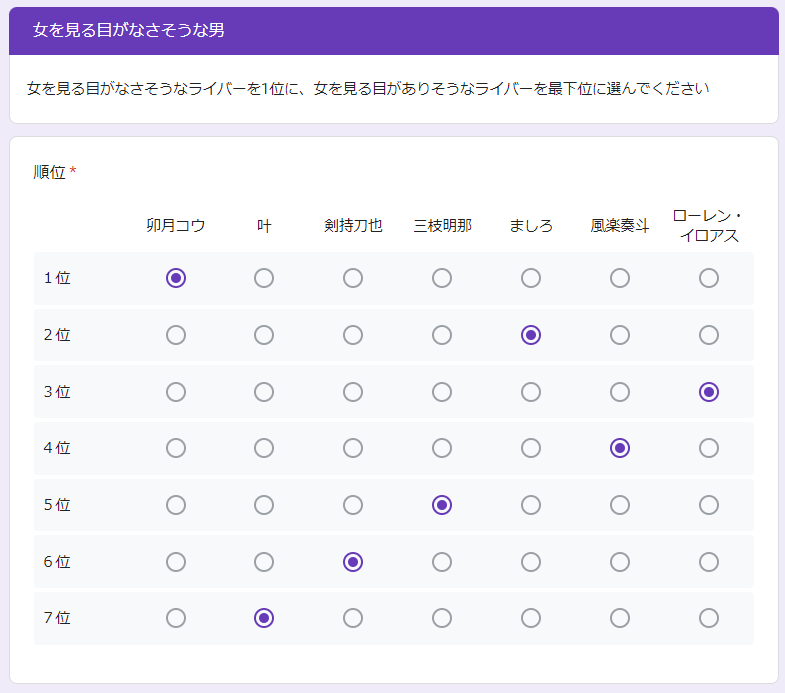Assign ローレン・イロアス to 7位

pyautogui.click(x=709, y=618)
